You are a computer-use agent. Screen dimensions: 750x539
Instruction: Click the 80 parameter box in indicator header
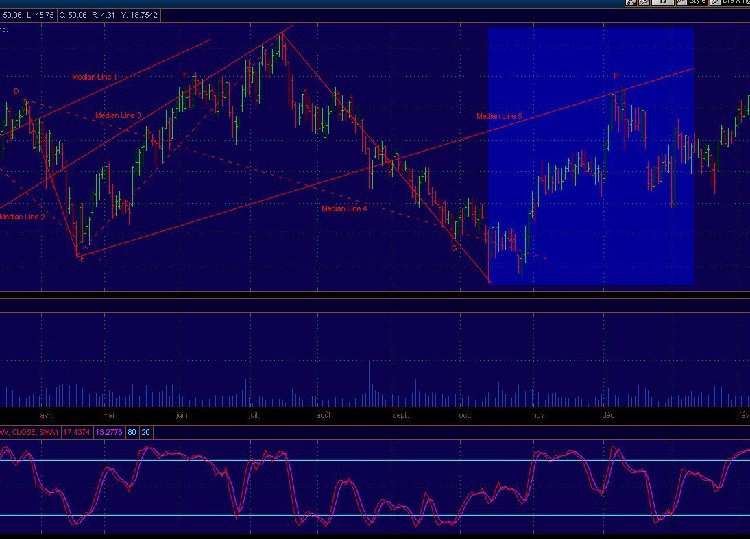pyautogui.click(x=131, y=431)
